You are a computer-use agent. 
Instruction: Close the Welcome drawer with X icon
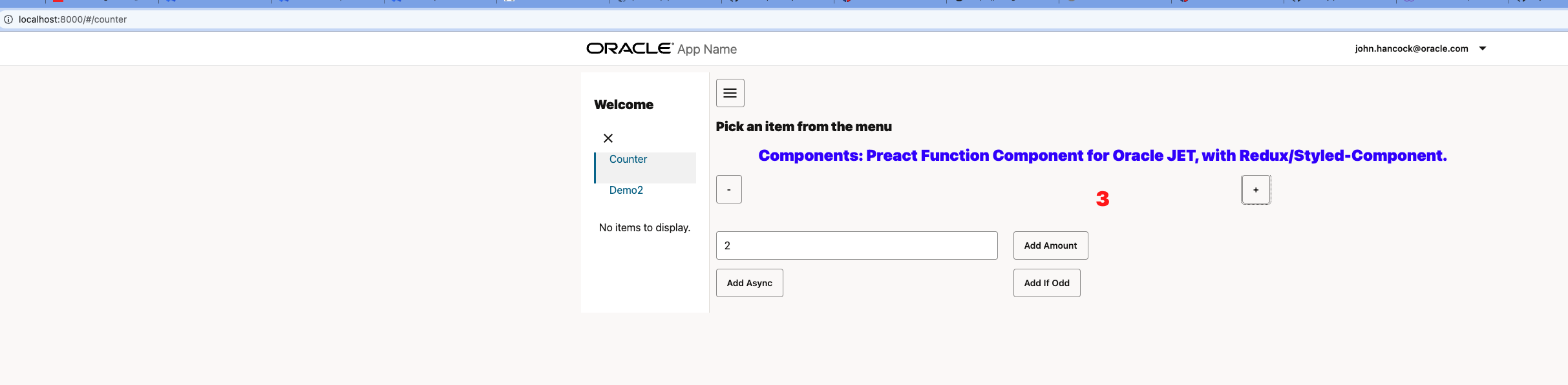[608, 138]
